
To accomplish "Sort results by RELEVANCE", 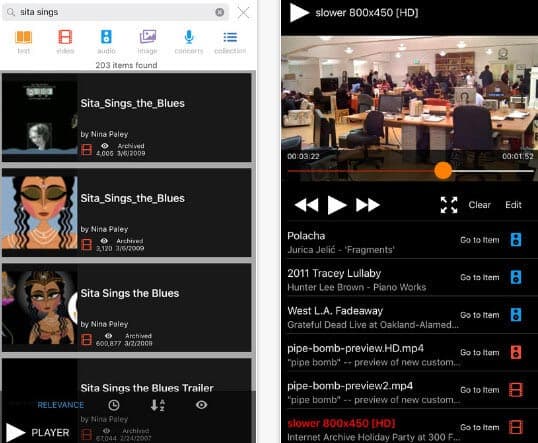I will coord(61,405).
